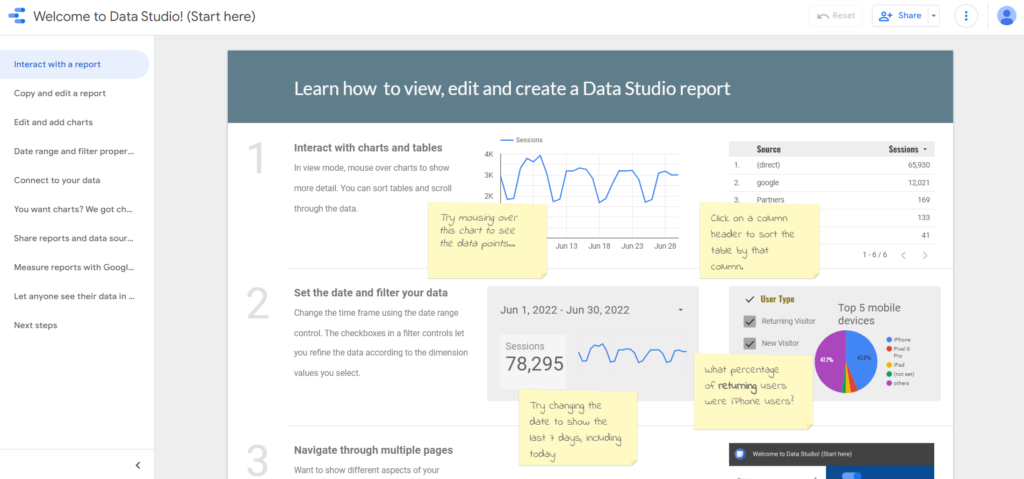Viewport: 1024px width, 479px height.
Task: Open the Measure reports with Google page
Action: coord(74,267)
